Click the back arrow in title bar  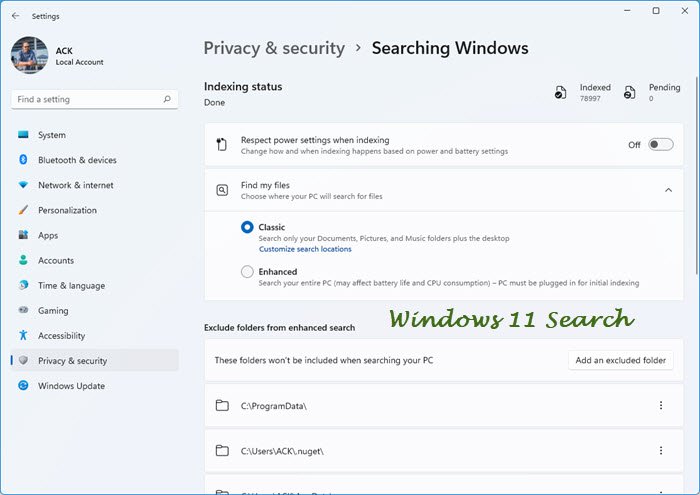(16, 16)
